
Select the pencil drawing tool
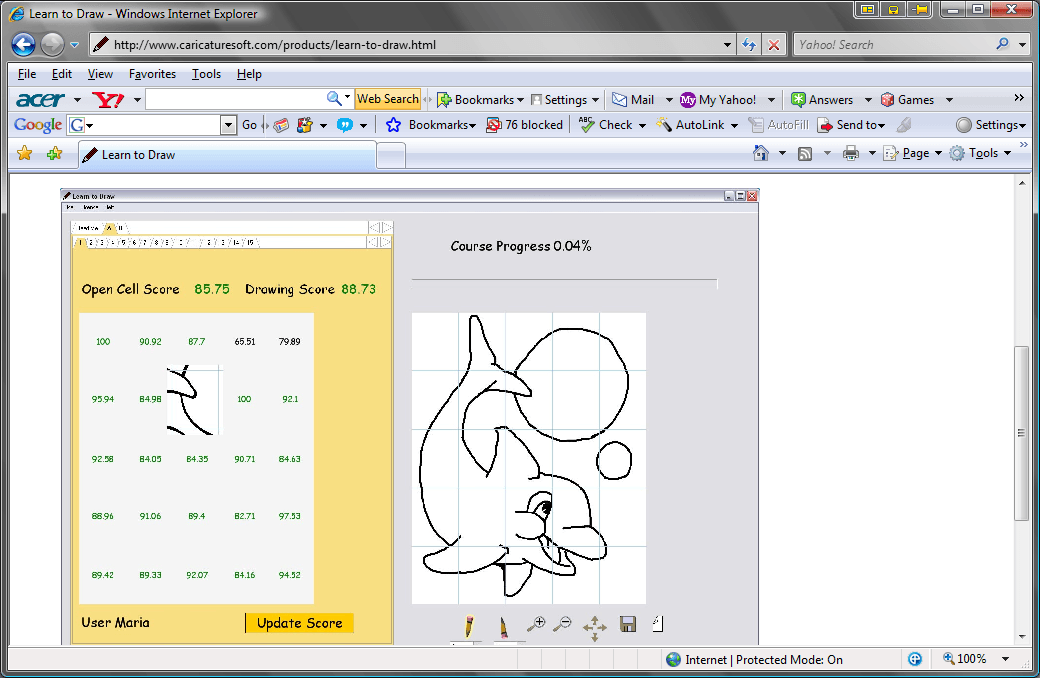[x=468, y=626]
